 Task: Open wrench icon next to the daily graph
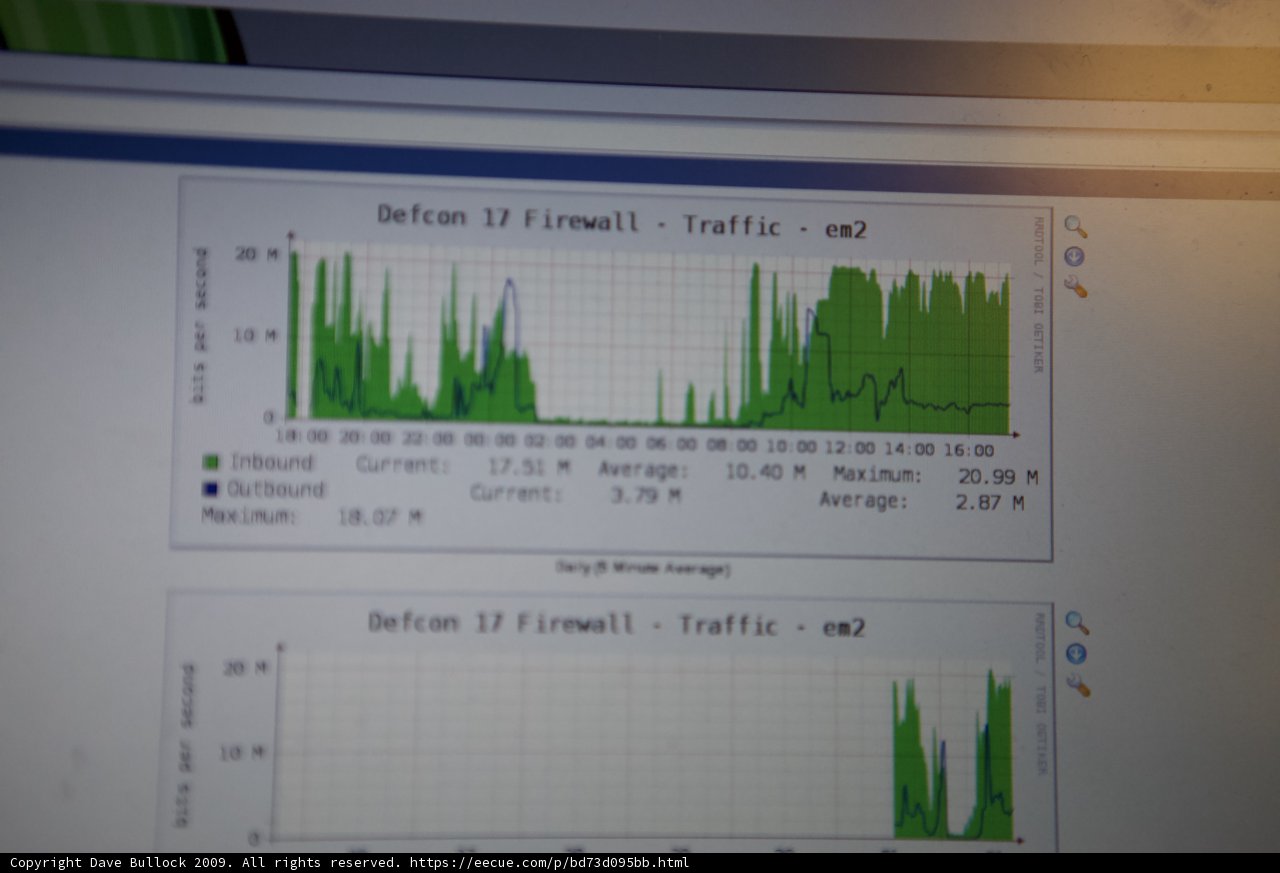click(1076, 287)
